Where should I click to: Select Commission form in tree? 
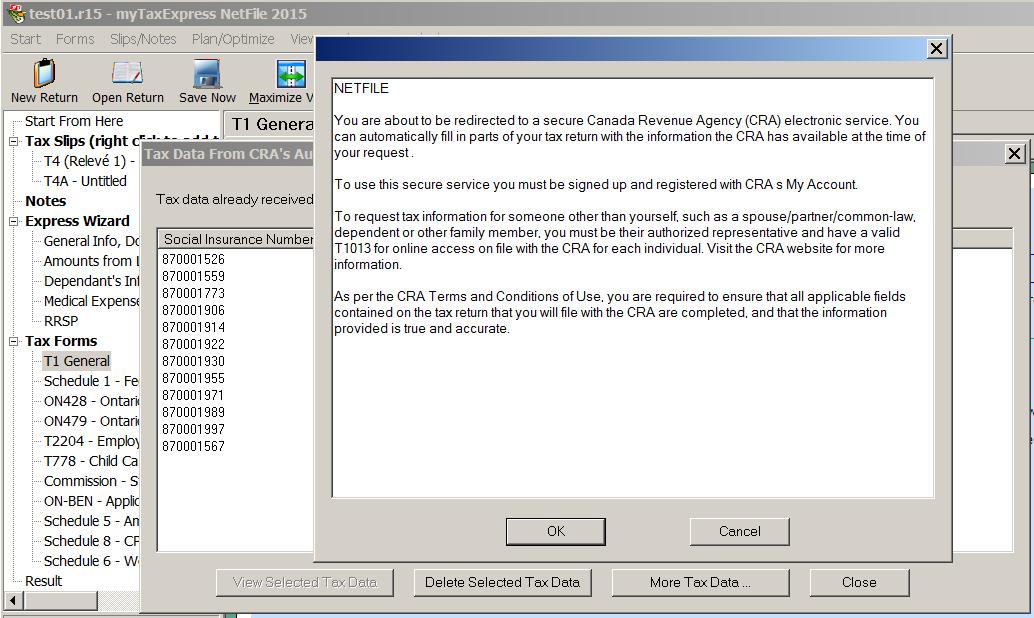tap(91, 481)
